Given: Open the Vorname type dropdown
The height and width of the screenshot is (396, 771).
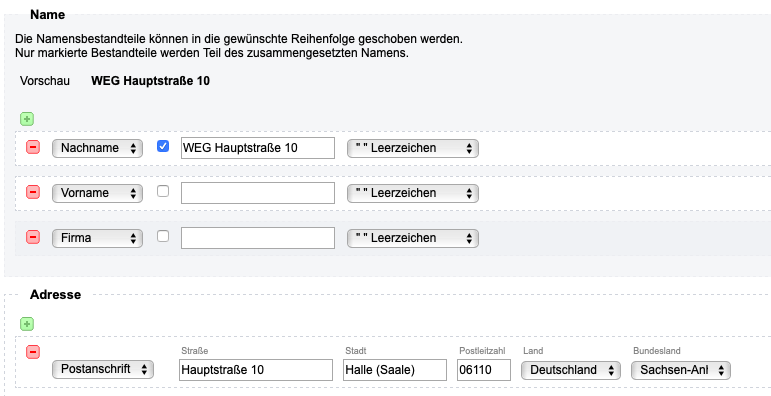Looking at the screenshot, I should [97, 193].
